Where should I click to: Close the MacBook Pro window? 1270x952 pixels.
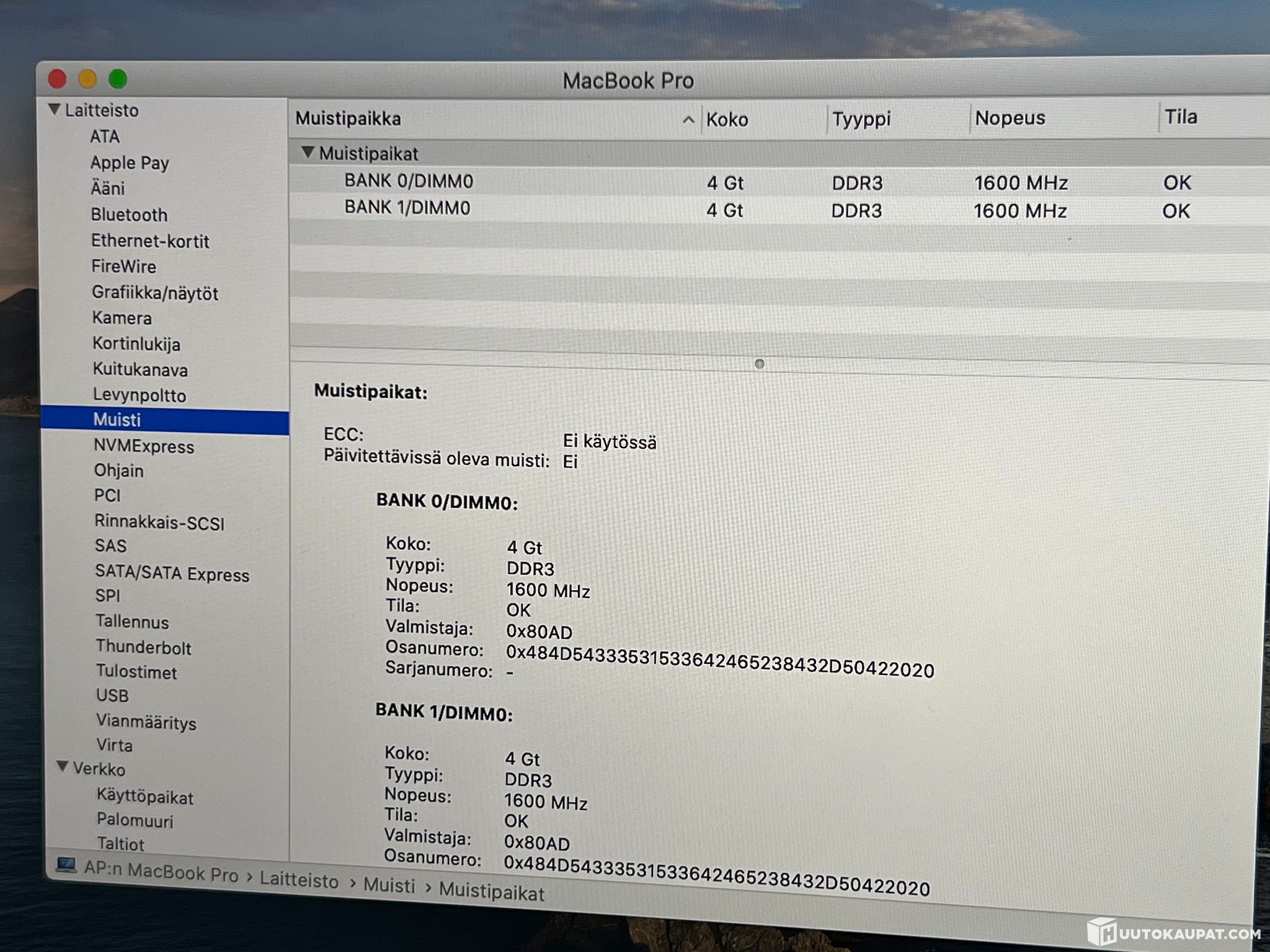pyautogui.click(x=58, y=79)
